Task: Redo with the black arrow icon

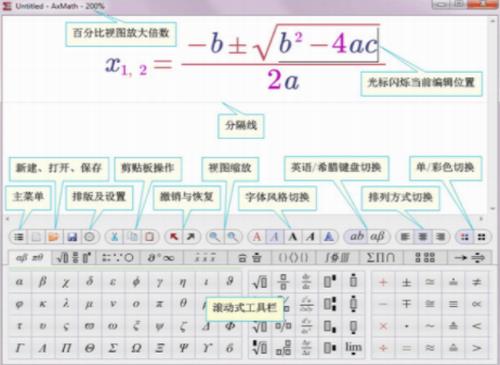Action: (x=191, y=237)
